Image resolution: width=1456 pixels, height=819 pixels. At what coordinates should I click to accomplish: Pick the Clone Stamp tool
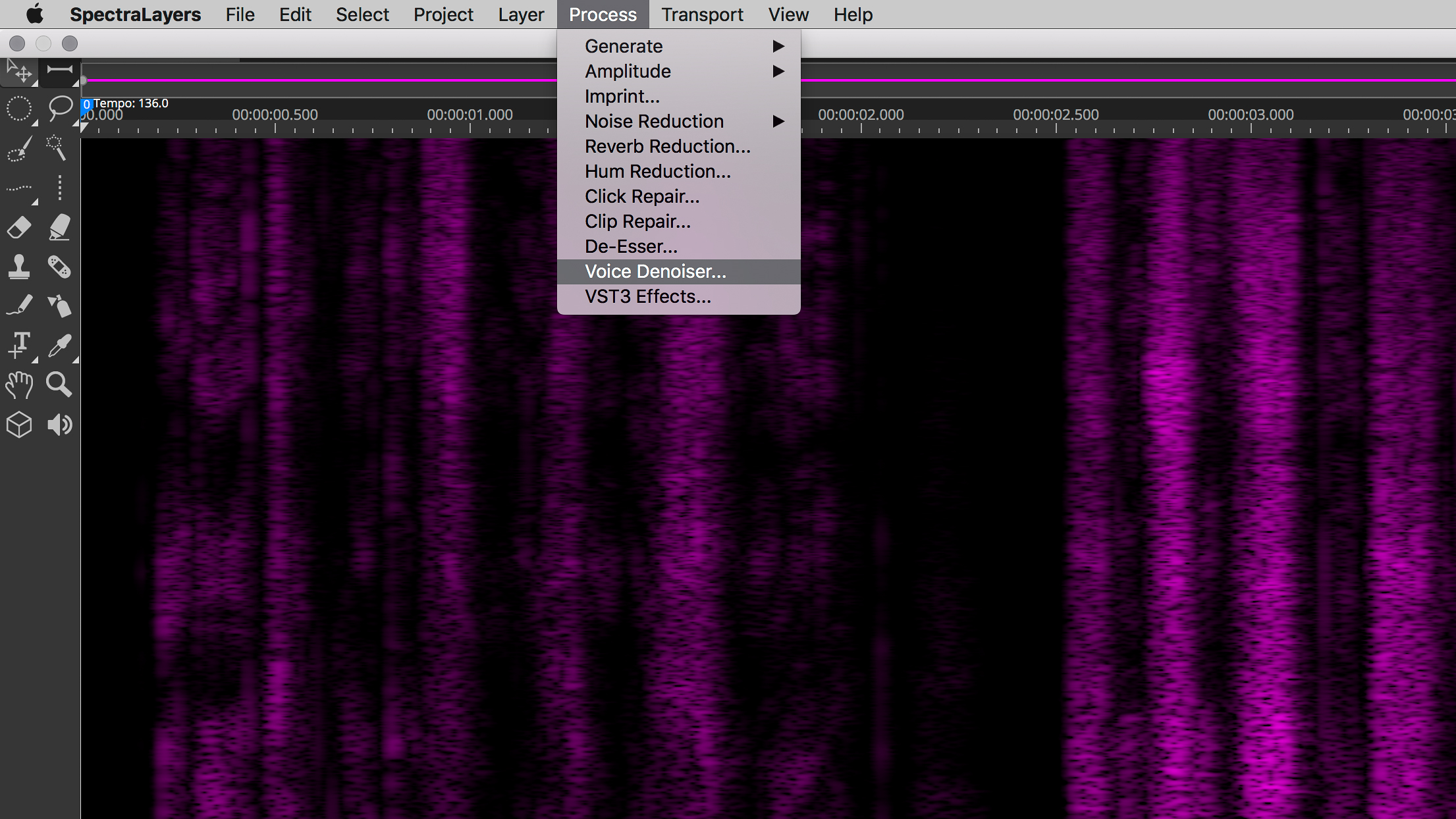[19, 266]
